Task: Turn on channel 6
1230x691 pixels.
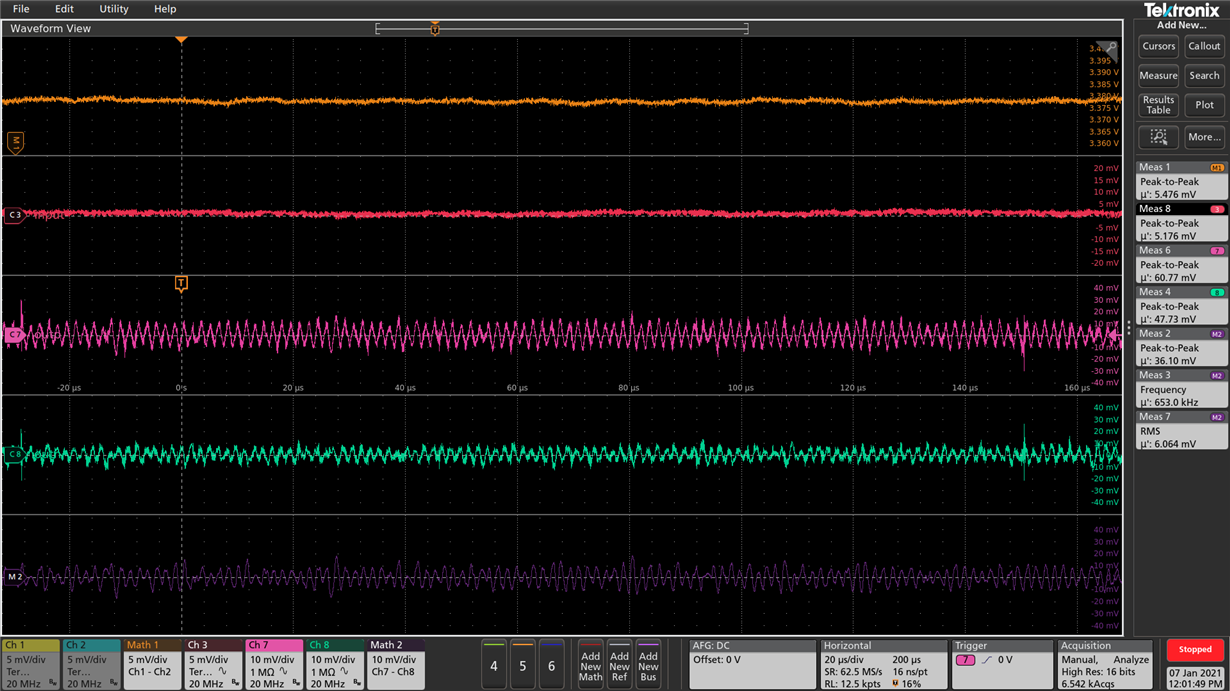Action: click(x=551, y=664)
